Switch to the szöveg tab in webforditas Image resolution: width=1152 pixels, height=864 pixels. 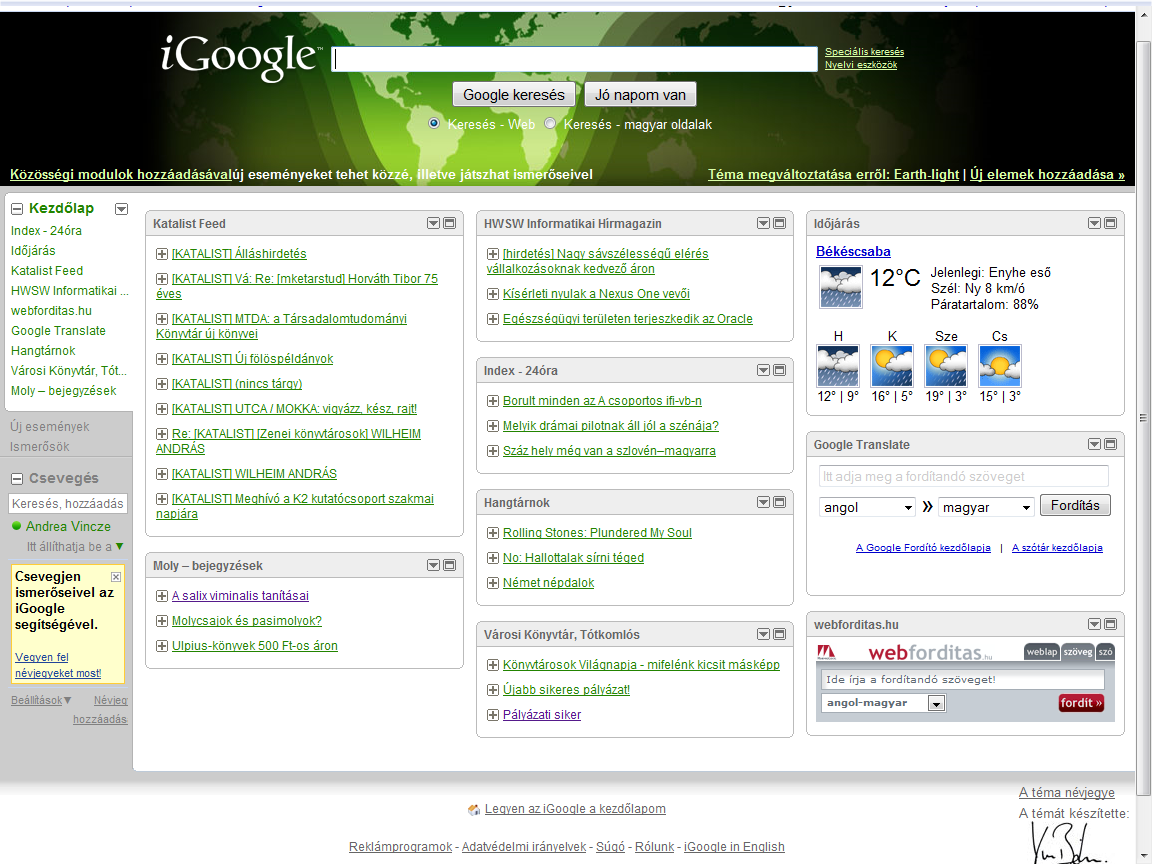(x=1078, y=652)
